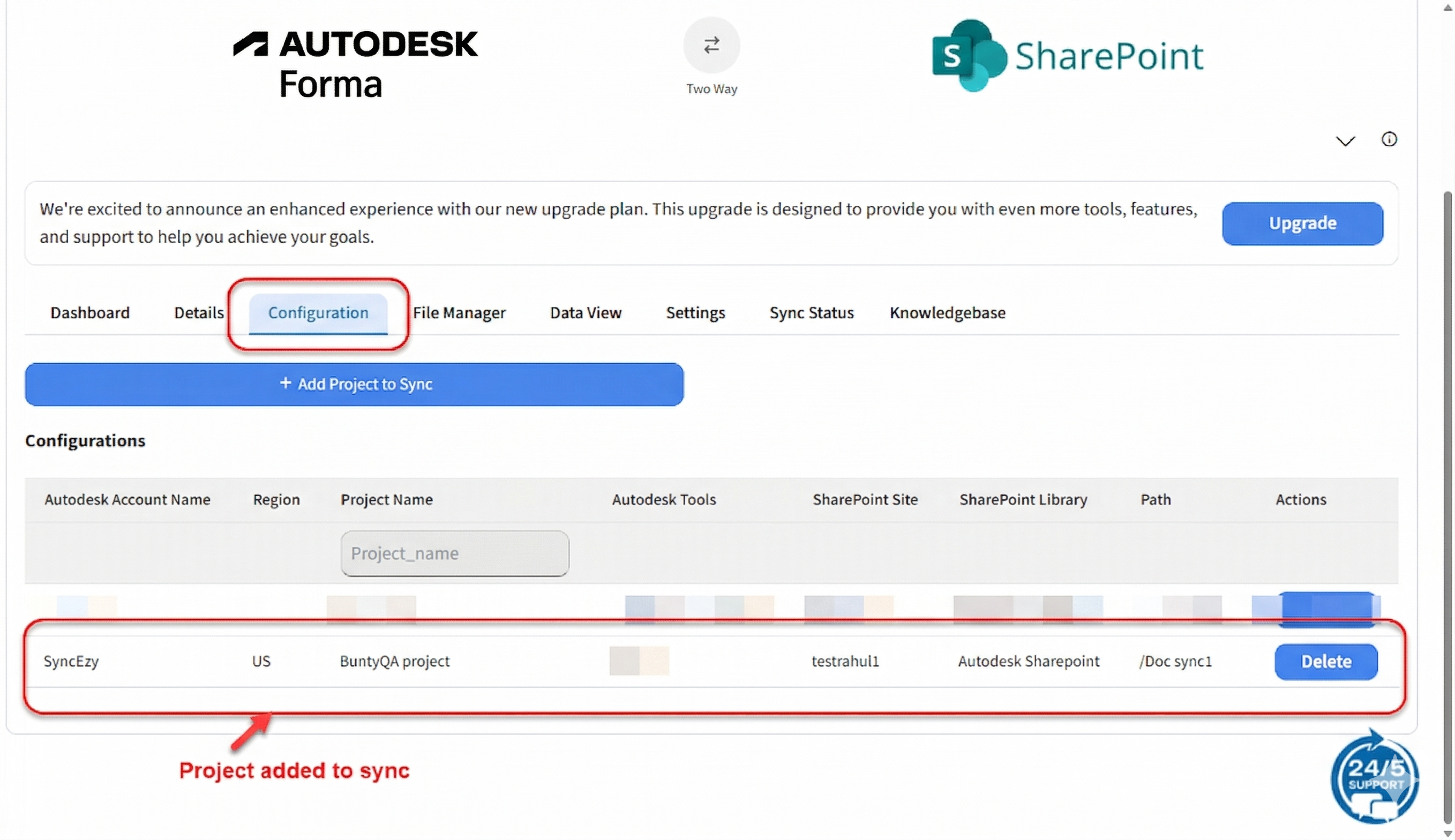Select the Configuration tab
Screen dimensions: 1455x840
pos(318,313)
